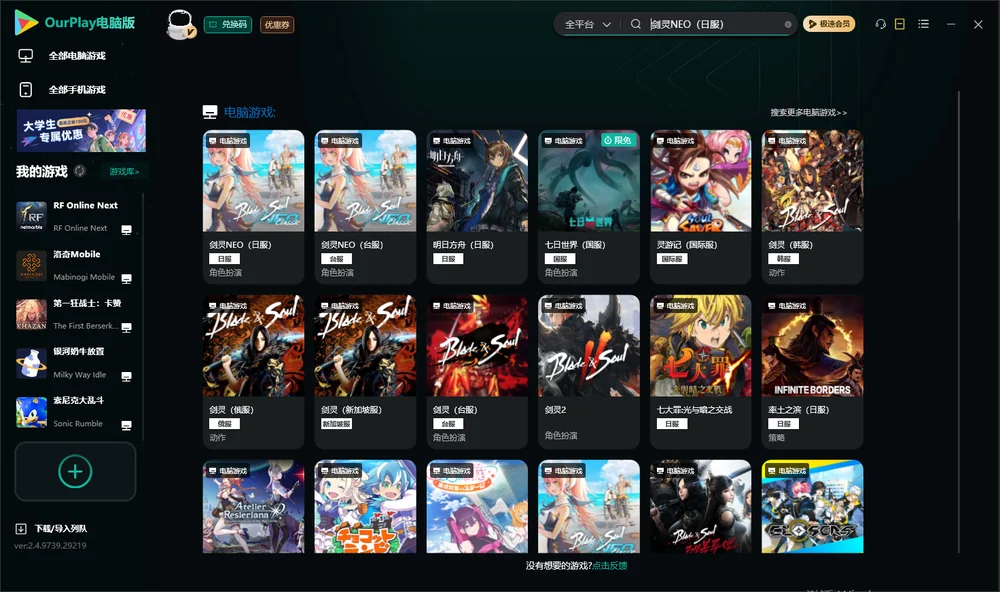1000x592 pixels.
Task: Open Atelier Resleriana game card
Action: (253, 507)
